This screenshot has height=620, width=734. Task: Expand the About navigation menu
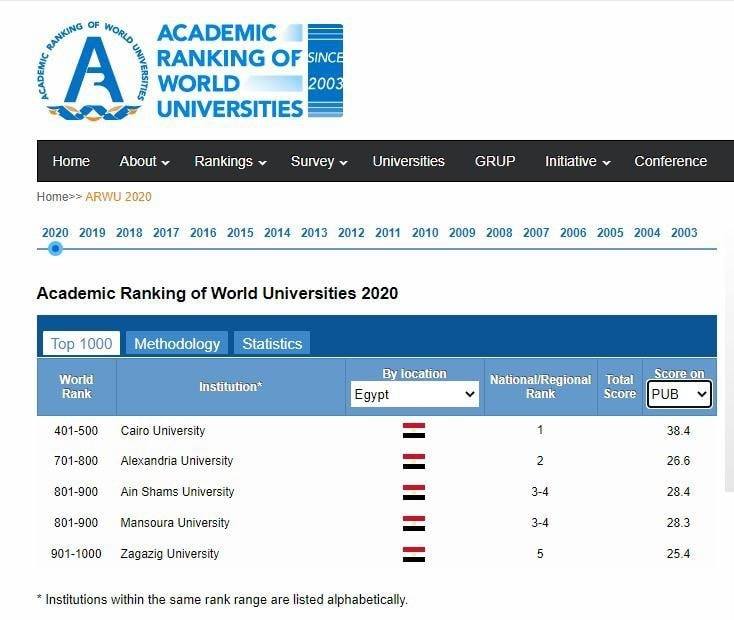144,161
